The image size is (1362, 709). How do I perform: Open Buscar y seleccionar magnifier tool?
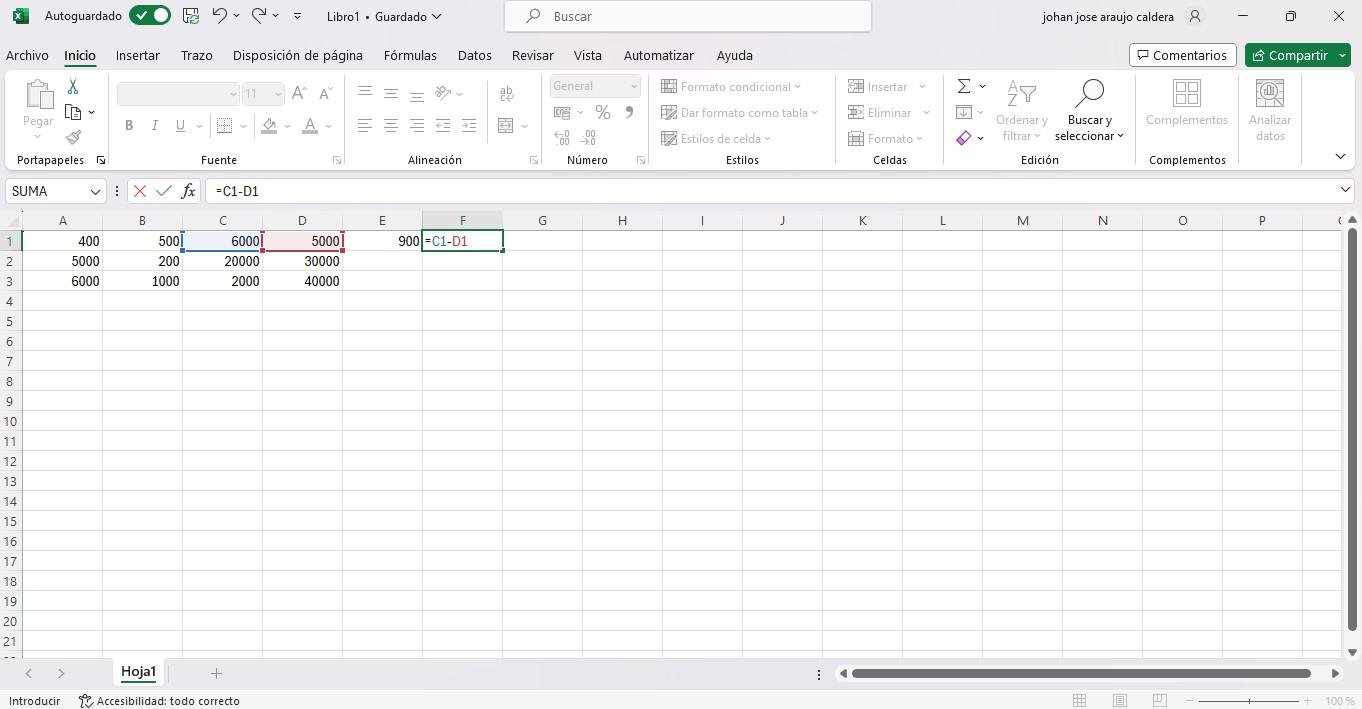tap(1088, 110)
